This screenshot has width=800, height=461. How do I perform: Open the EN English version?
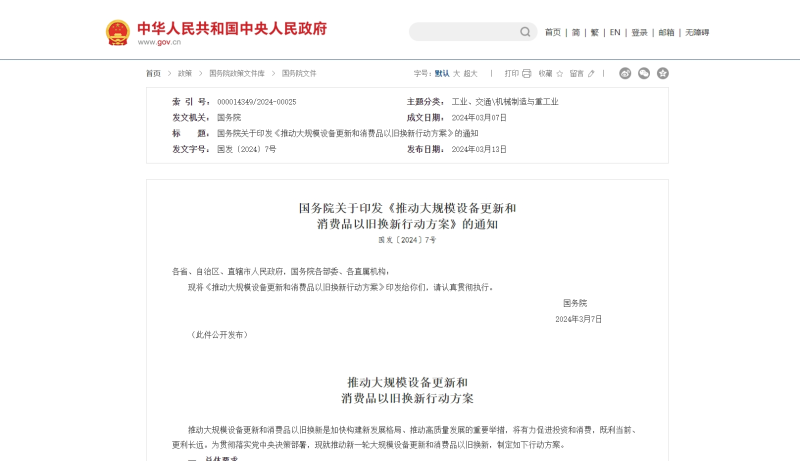pos(615,32)
